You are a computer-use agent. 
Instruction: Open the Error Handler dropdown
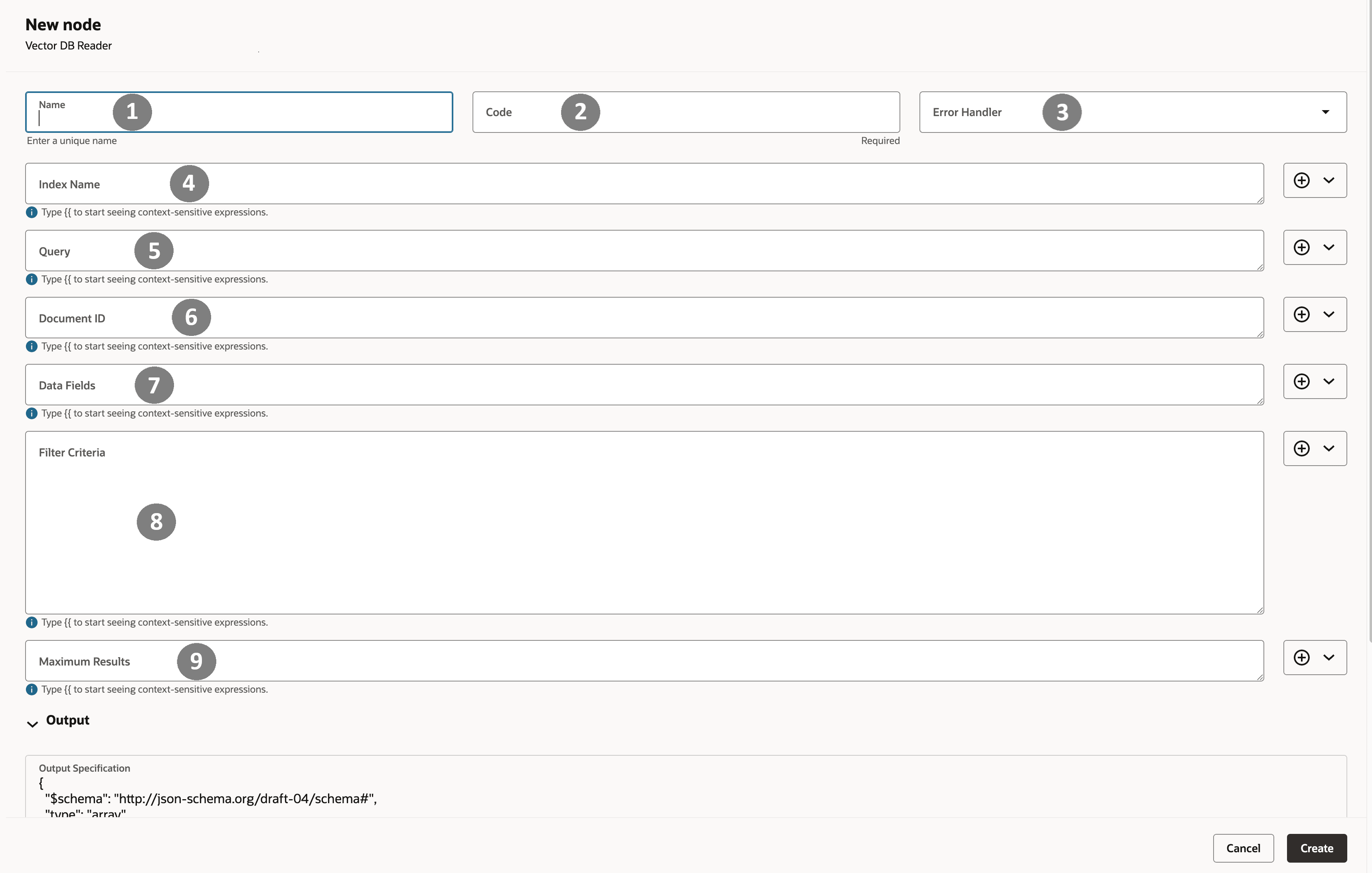click(1325, 112)
